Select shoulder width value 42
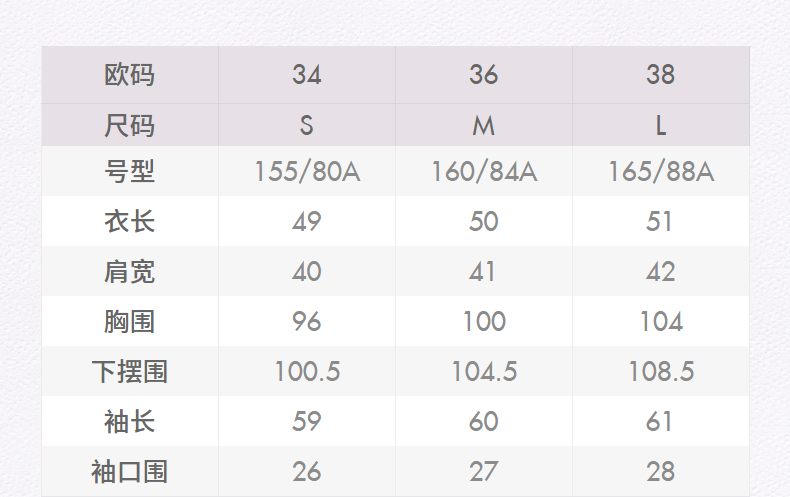 click(660, 271)
